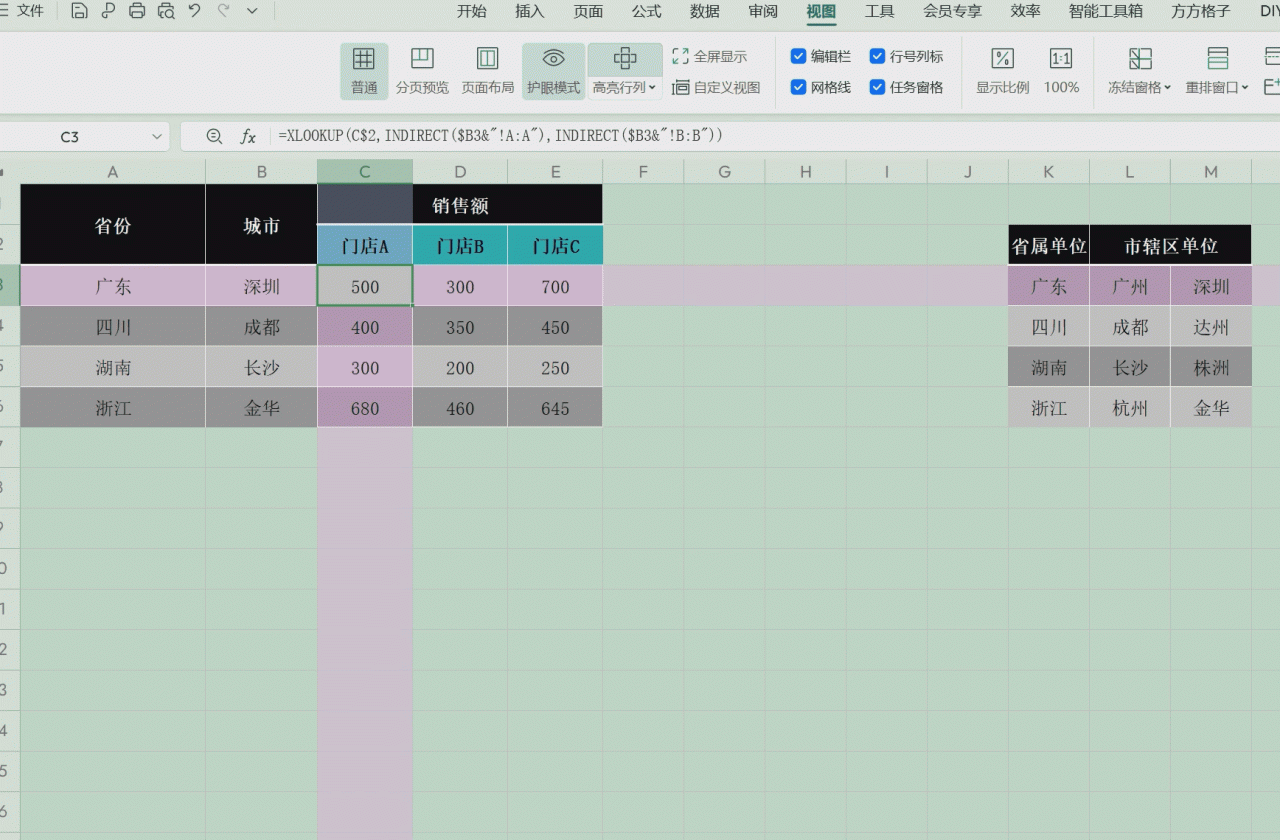The height and width of the screenshot is (840, 1280).
Task: Expand the 高亮行列 dropdown arrow
Action: pyautogui.click(x=652, y=88)
